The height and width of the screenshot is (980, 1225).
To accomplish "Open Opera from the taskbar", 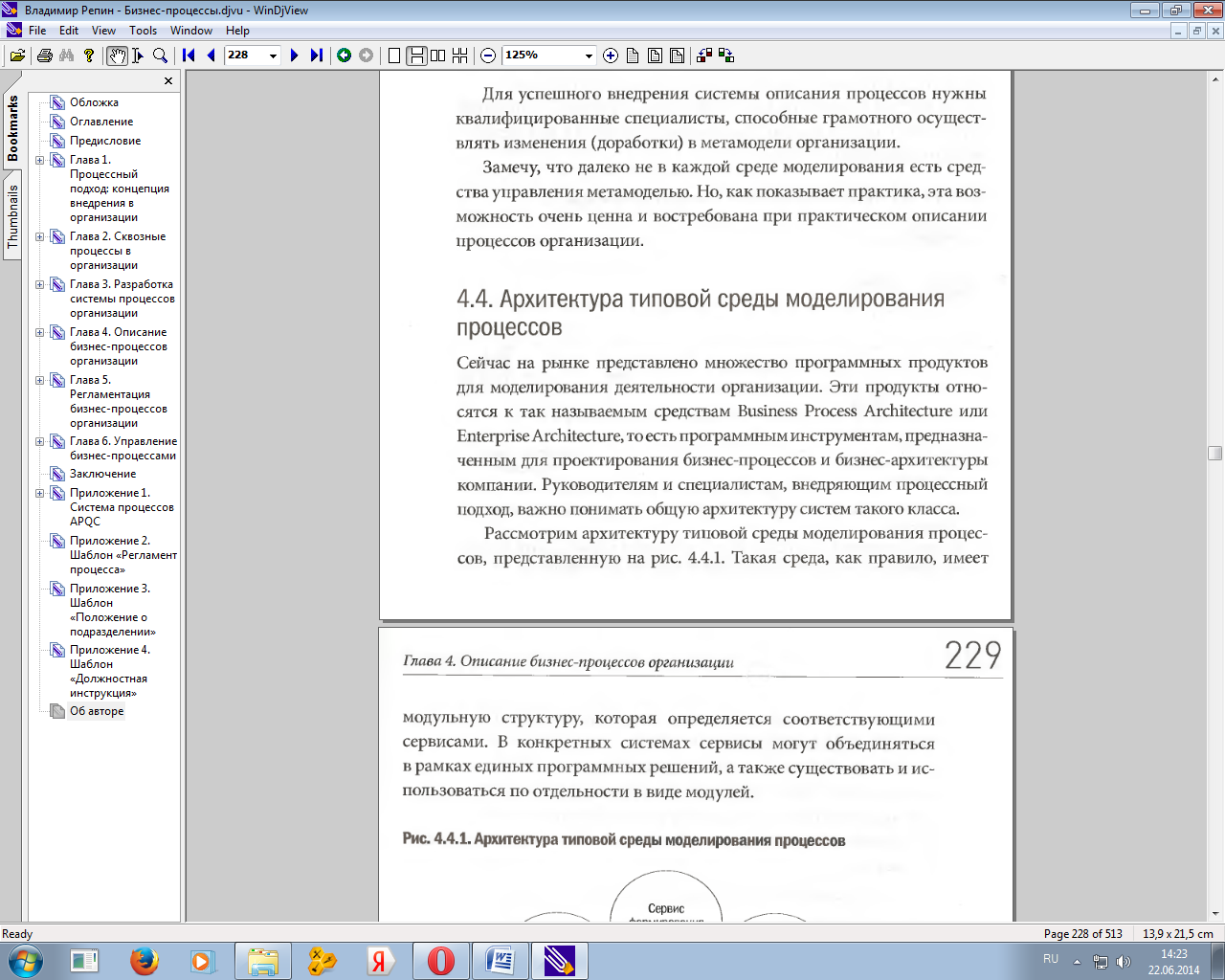I will pyautogui.click(x=440, y=961).
